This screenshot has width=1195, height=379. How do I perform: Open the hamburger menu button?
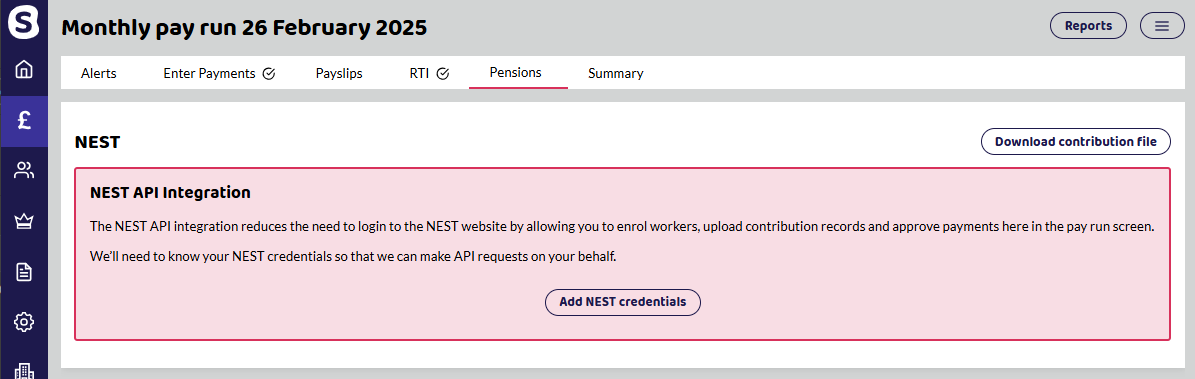tap(1161, 26)
